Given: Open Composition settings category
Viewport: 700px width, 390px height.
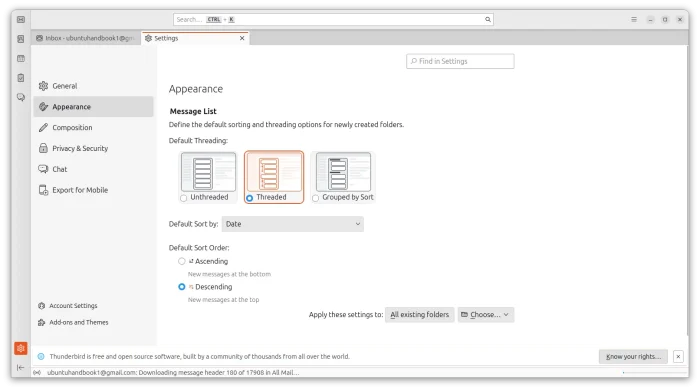Looking at the screenshot, I should pyautogui.click(x=93, y=128).
